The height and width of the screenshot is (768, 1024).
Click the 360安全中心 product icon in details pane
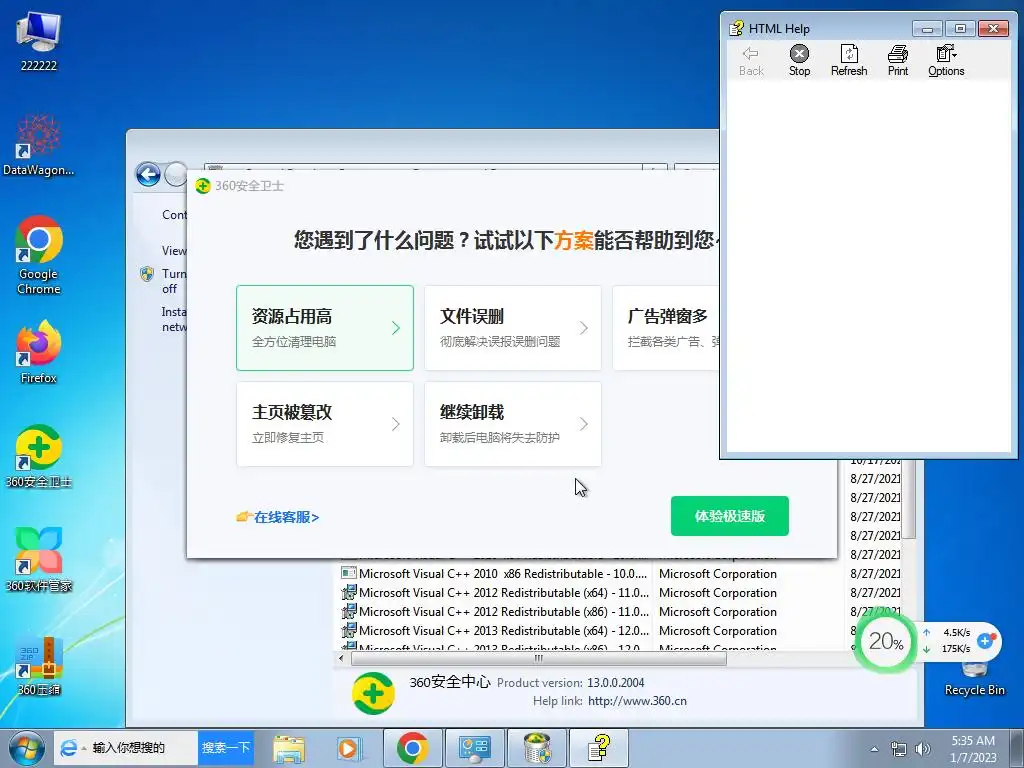pyautogui.click(x=374, y=692)
